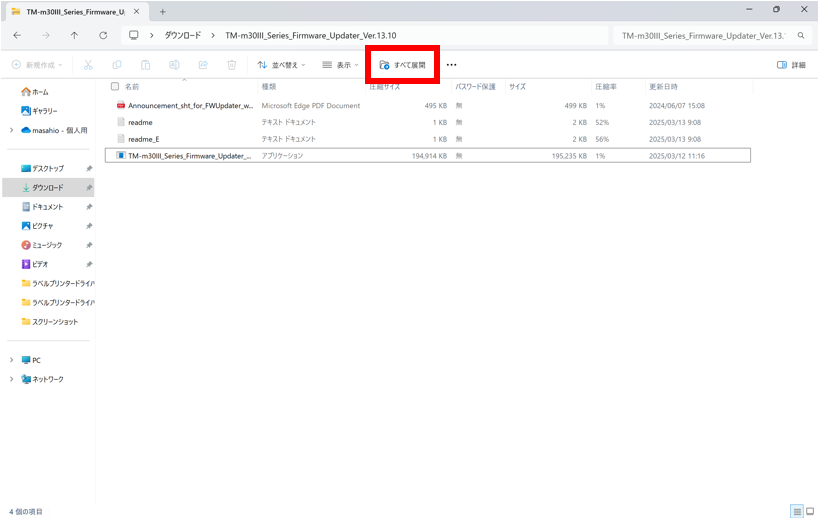Select the Announcement_sht_for_FWUpdater PDF file
818x518 pixels.
click(428, 105)
